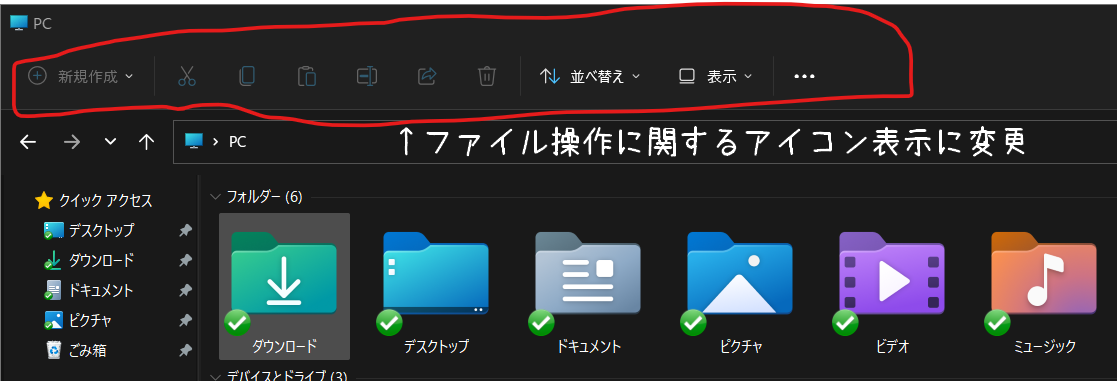Go forward with the right arrow

(72, 142)
